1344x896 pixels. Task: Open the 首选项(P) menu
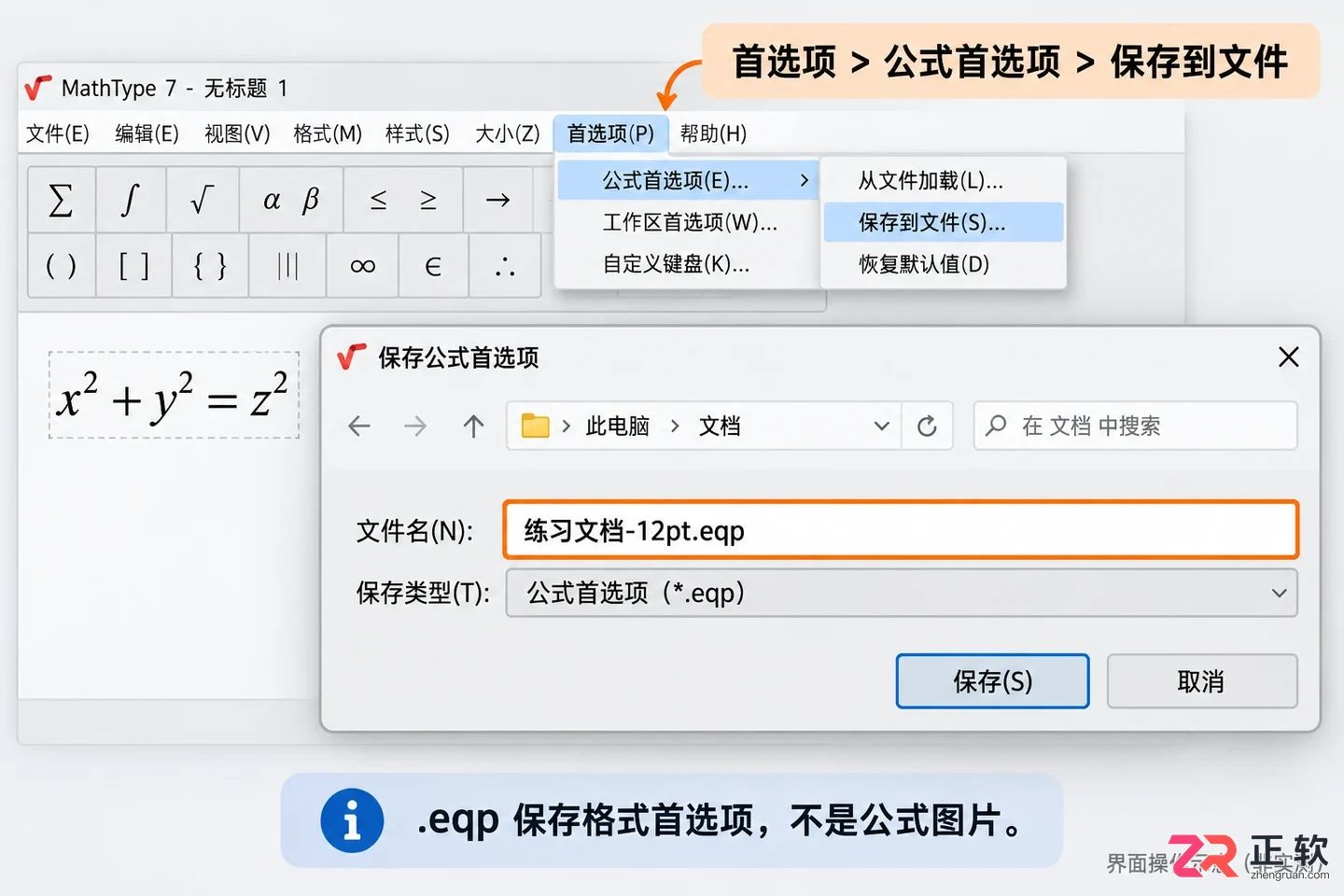(611, 133)
